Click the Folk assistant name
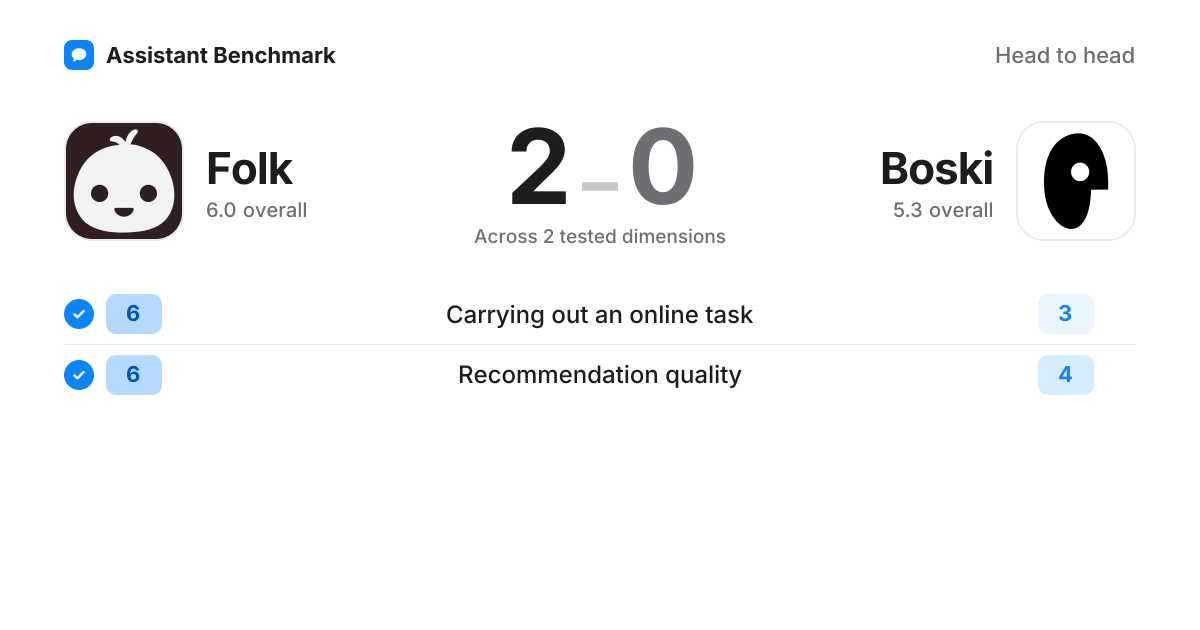1200x630 pixels. [x=249, y=169]
